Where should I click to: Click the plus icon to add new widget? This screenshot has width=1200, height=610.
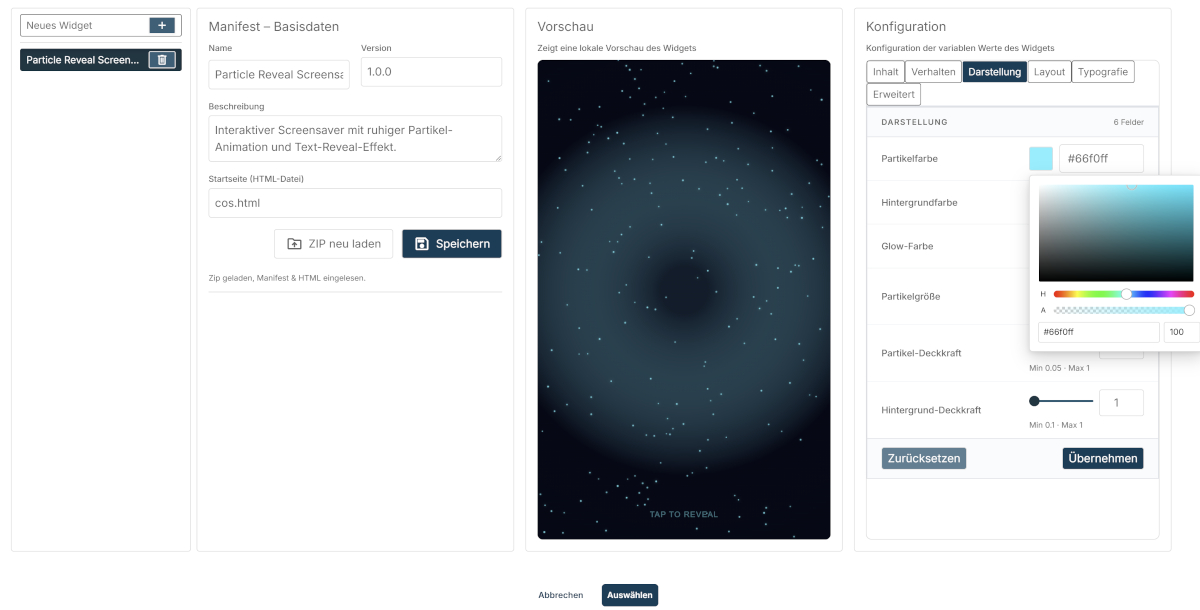pyautogui.click(x=161, y=25)
